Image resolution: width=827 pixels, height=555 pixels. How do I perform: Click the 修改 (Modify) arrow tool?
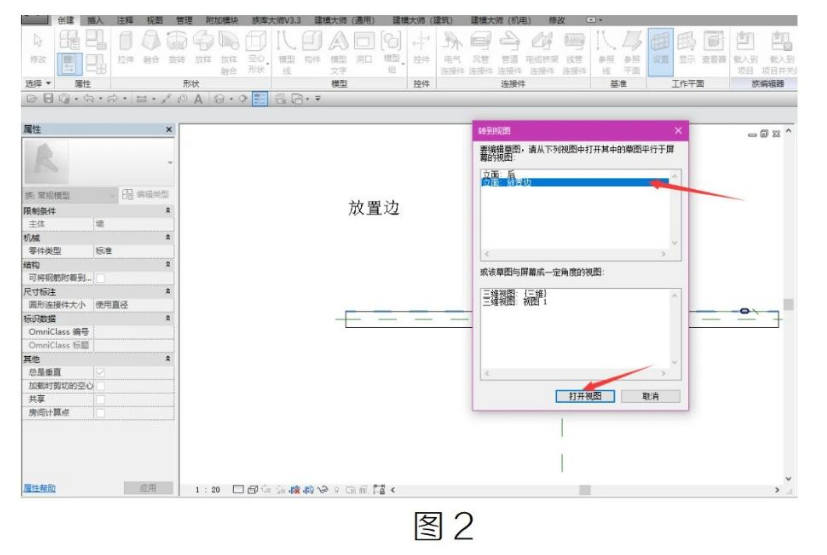point(37,47)
